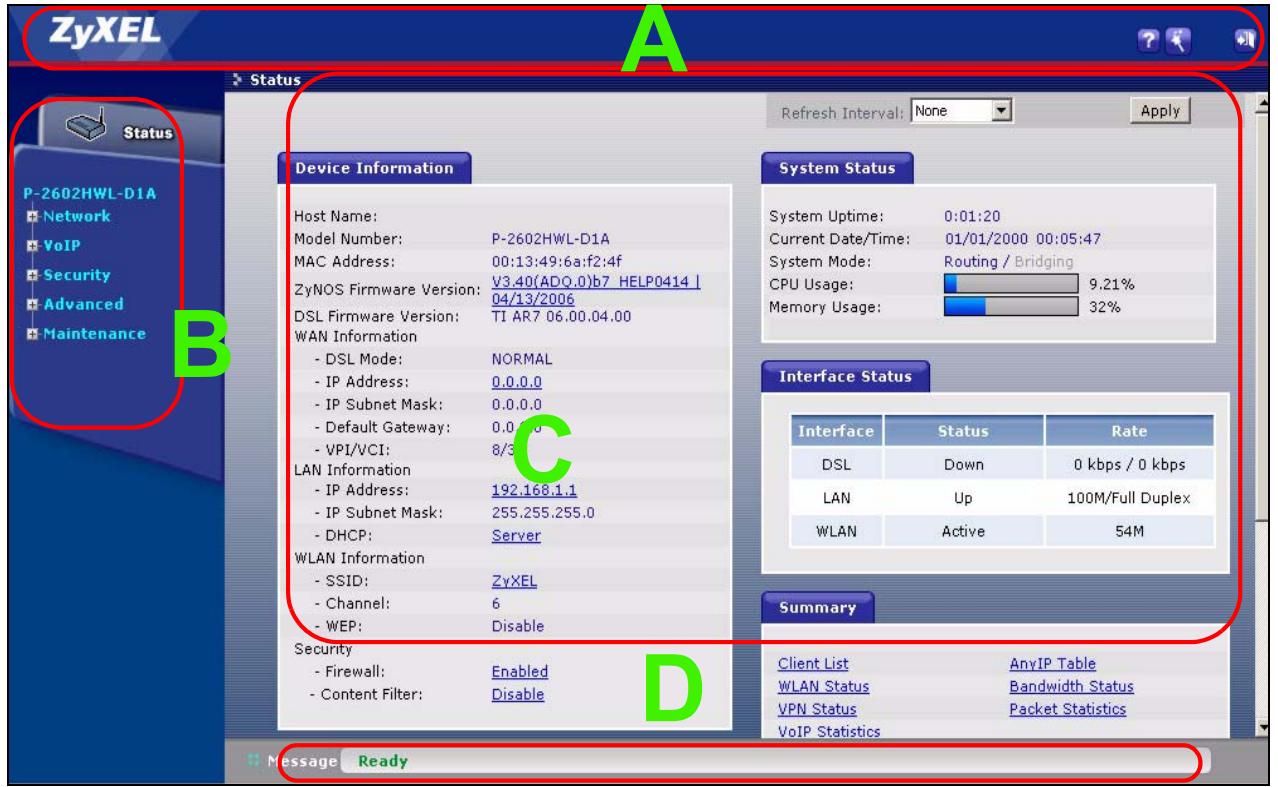Click the scrollbar down arrow
1278x787 pixels.
(1262, 728)
